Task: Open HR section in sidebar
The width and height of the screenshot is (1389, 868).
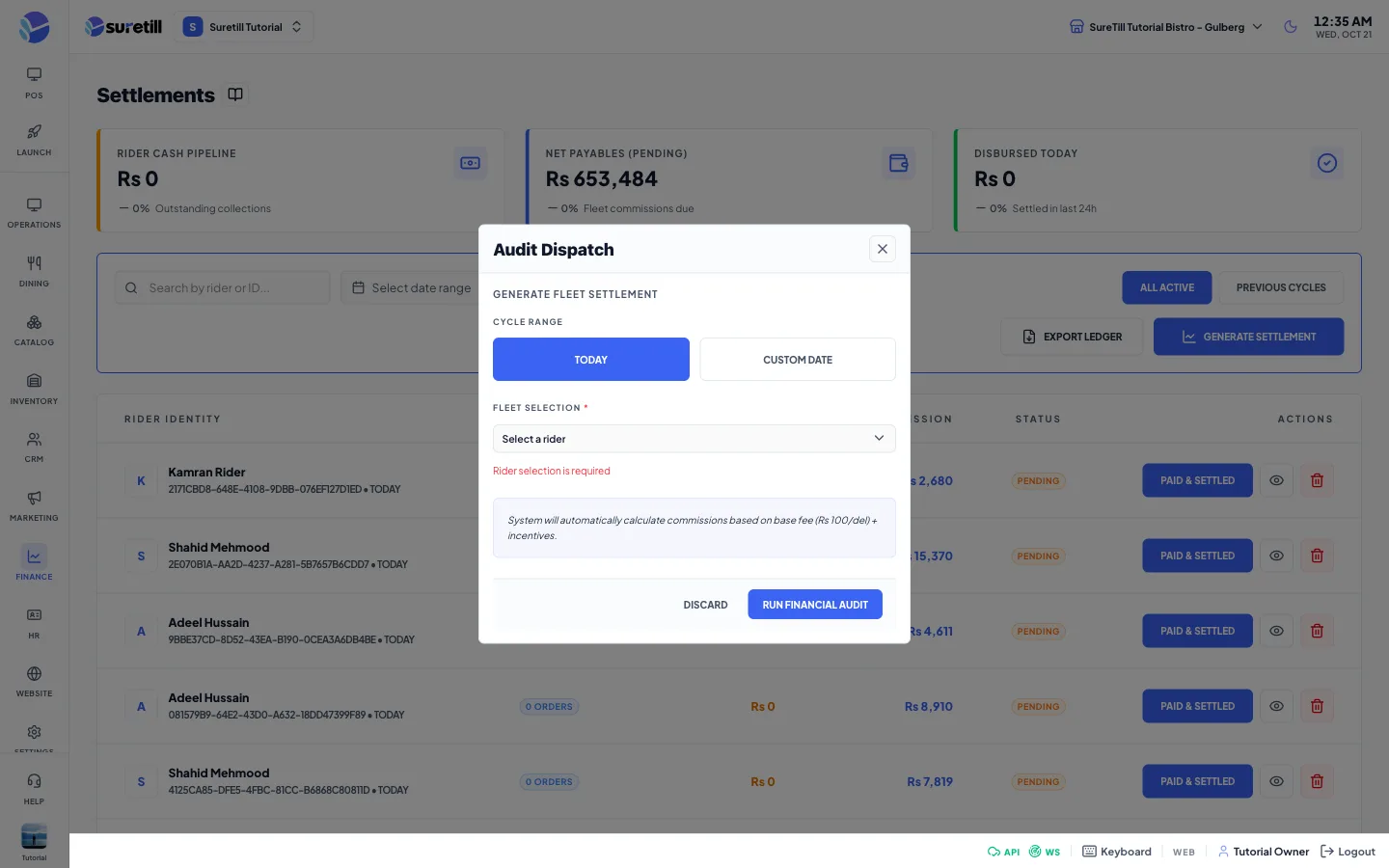Action: click(x=34, y=624)
